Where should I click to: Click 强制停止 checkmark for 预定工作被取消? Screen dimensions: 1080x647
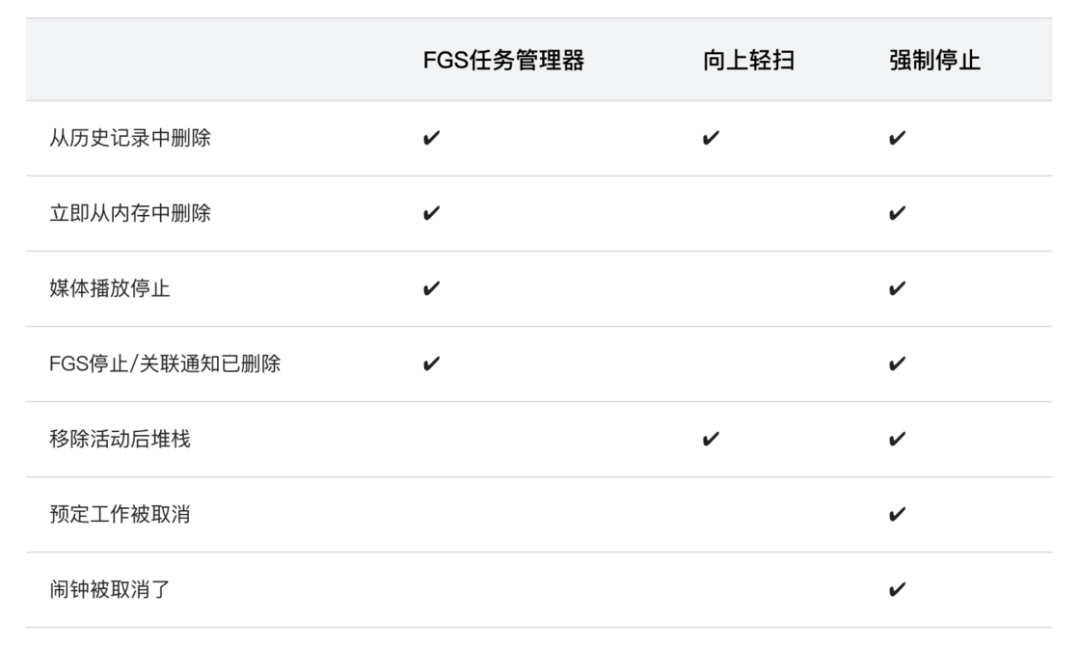coord(896,514)
